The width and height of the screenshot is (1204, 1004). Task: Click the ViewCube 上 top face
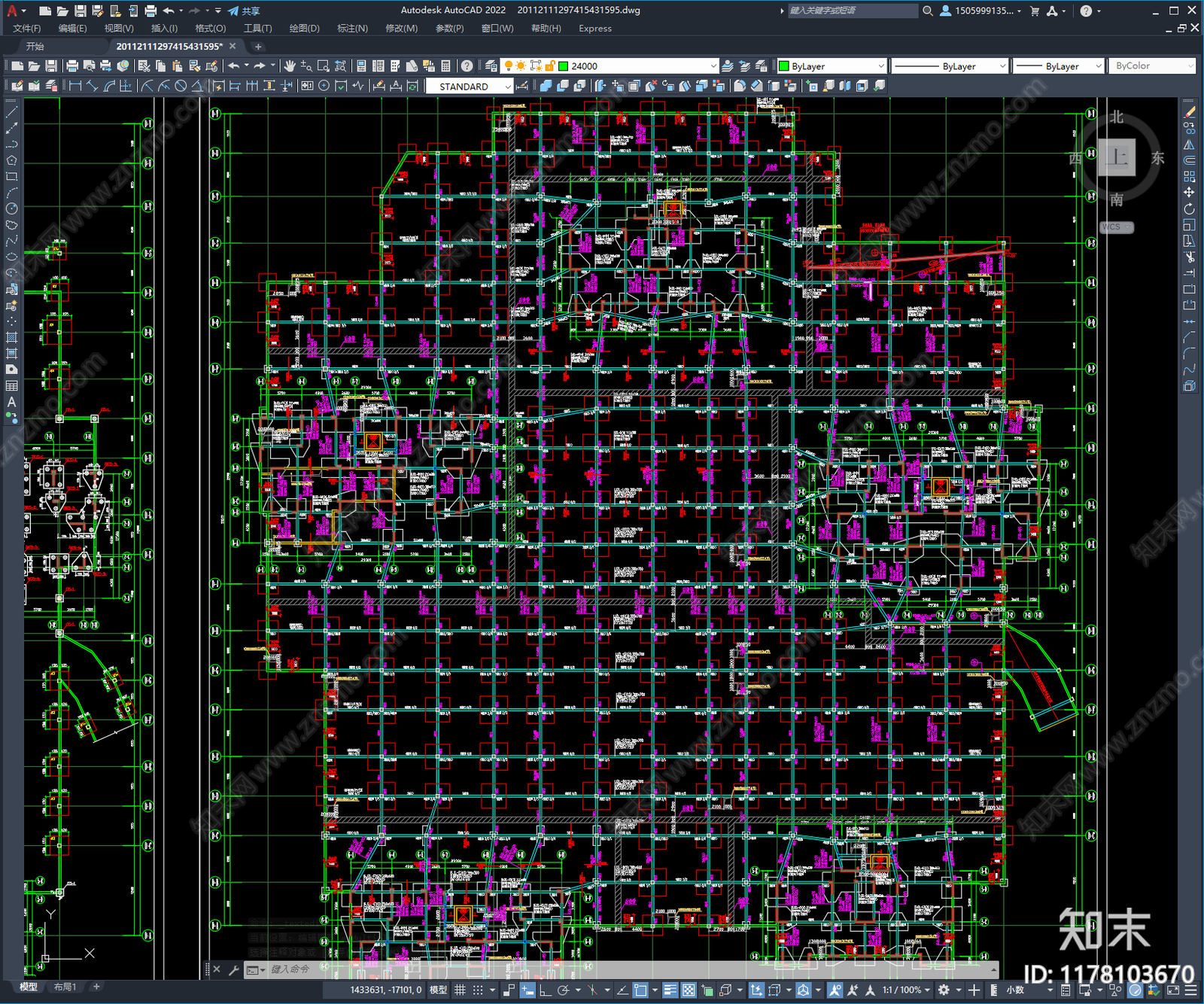pyautogui.click(x=1117, y=157)
